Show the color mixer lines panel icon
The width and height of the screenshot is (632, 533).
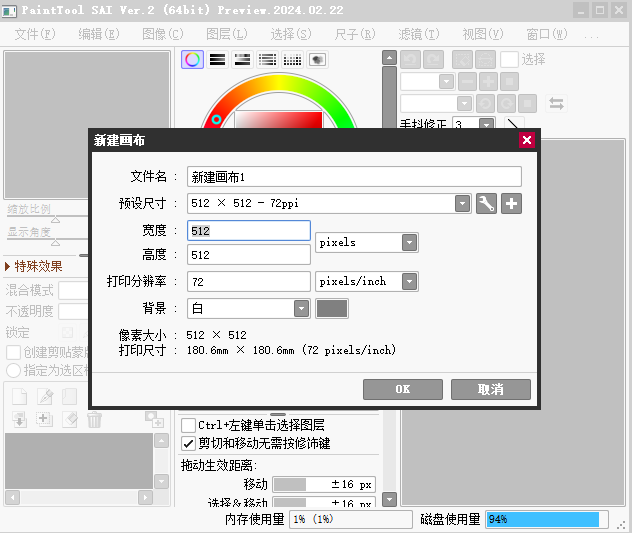pyautogui.click(x=267, y=60)
